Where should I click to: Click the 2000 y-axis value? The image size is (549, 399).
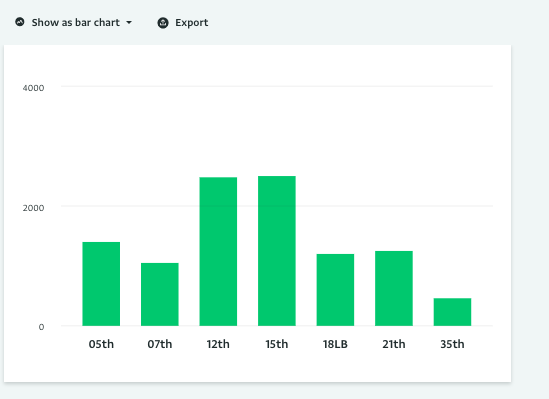click(33, 208)
